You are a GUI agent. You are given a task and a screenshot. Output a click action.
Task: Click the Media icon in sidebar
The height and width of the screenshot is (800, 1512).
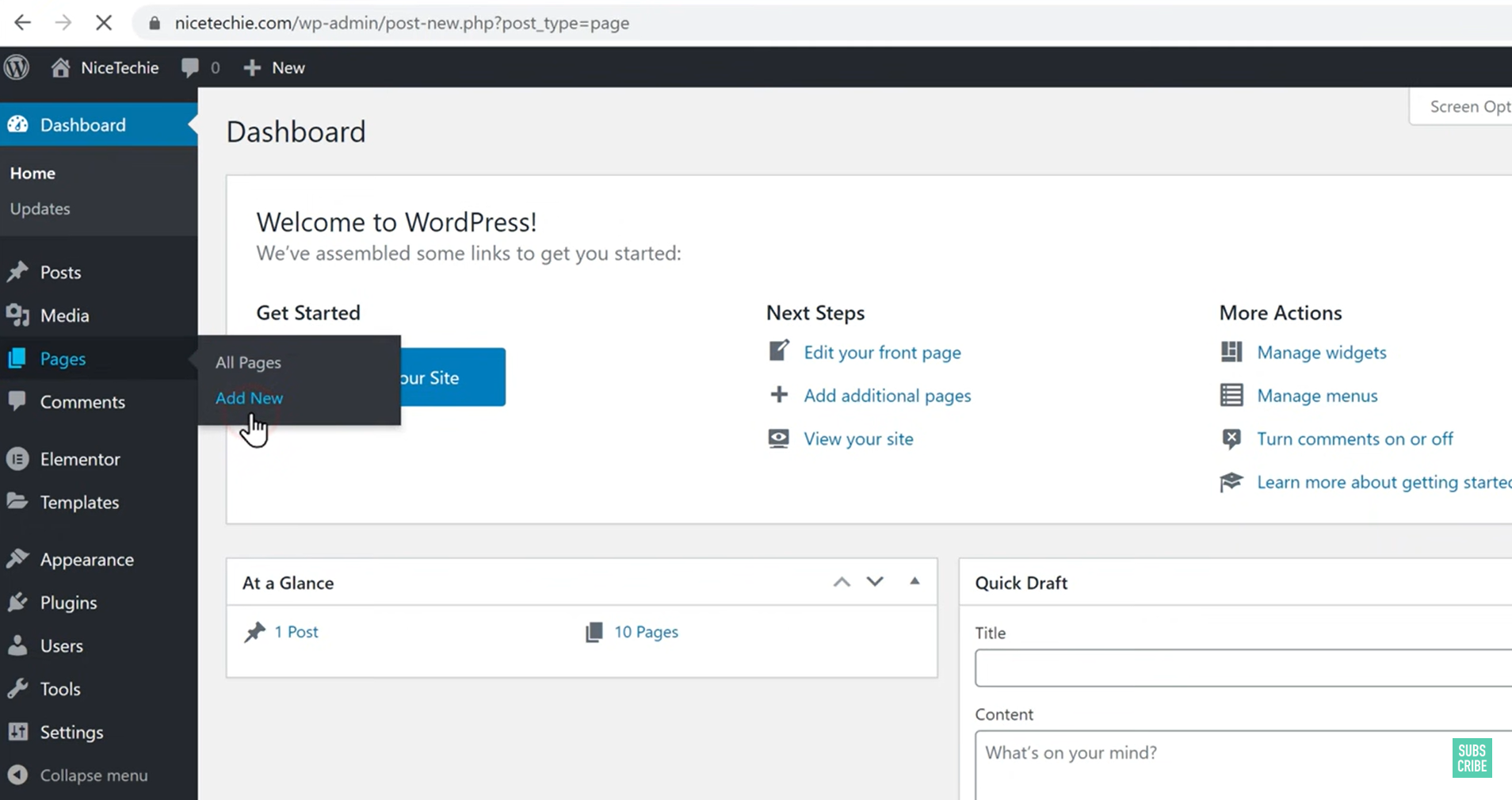tap(17, 316)
